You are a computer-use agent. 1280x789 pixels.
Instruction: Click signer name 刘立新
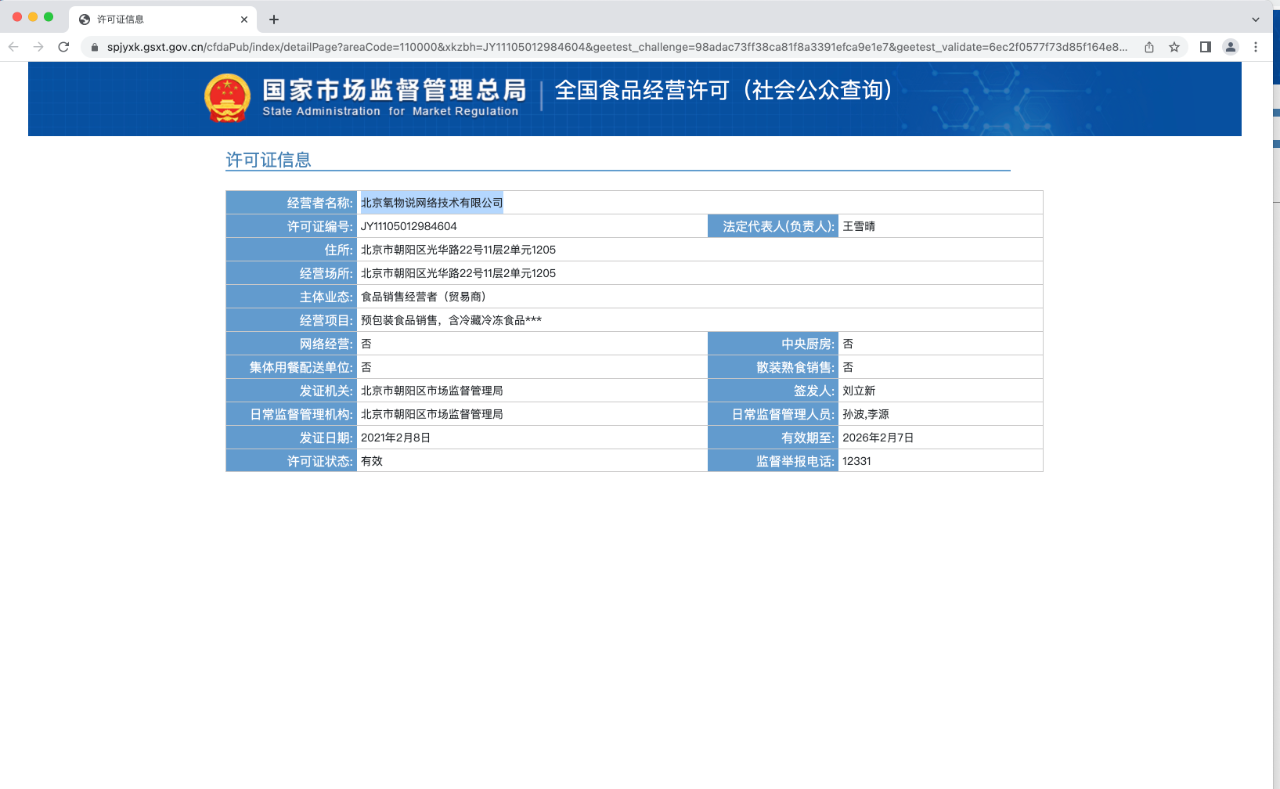(x=859, y=391)
